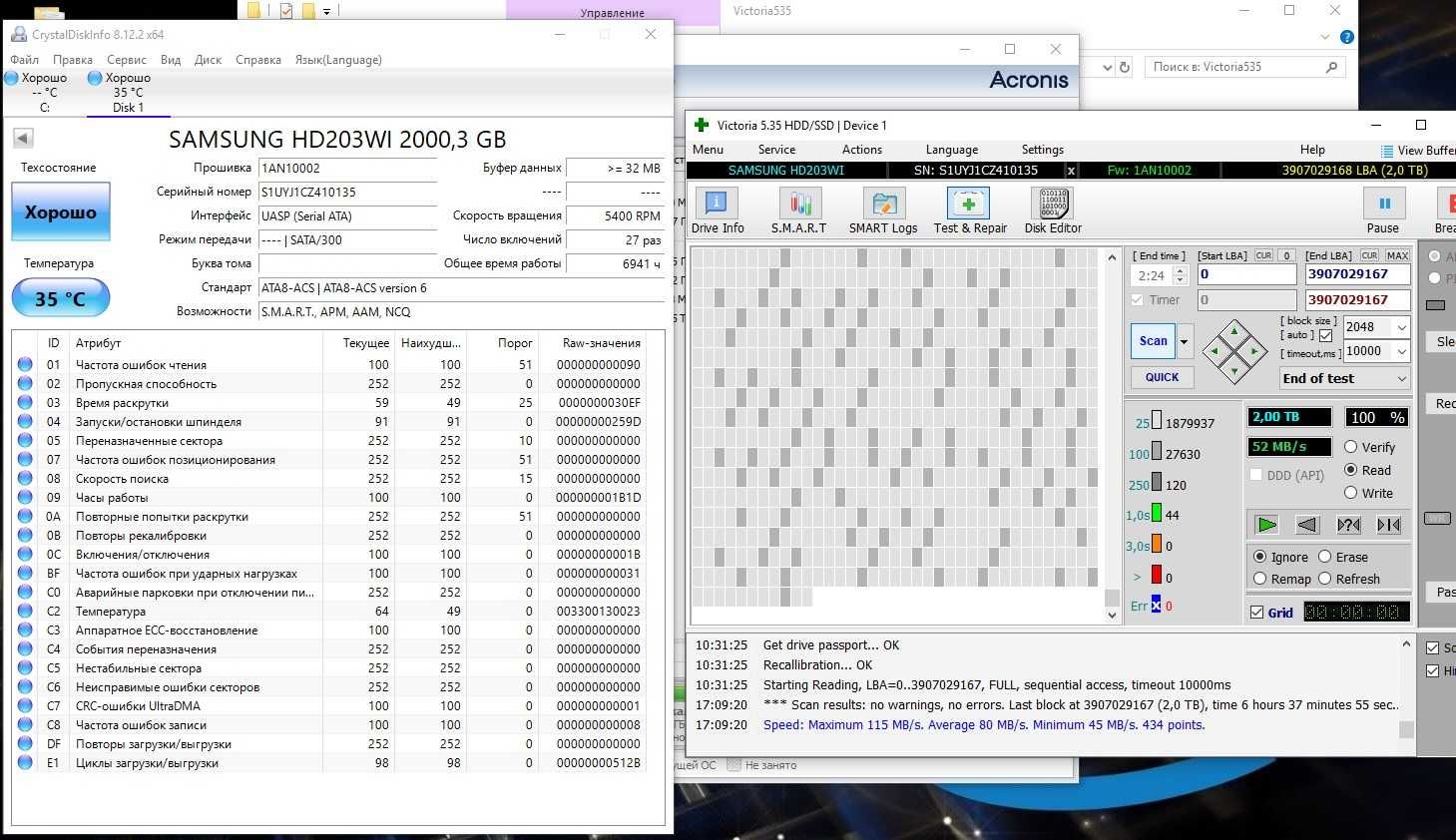Image resolution: width=1456 pixels, height=840 pixels.
Task: Select the Ignore error-handling option
Action: [1260, 557]
